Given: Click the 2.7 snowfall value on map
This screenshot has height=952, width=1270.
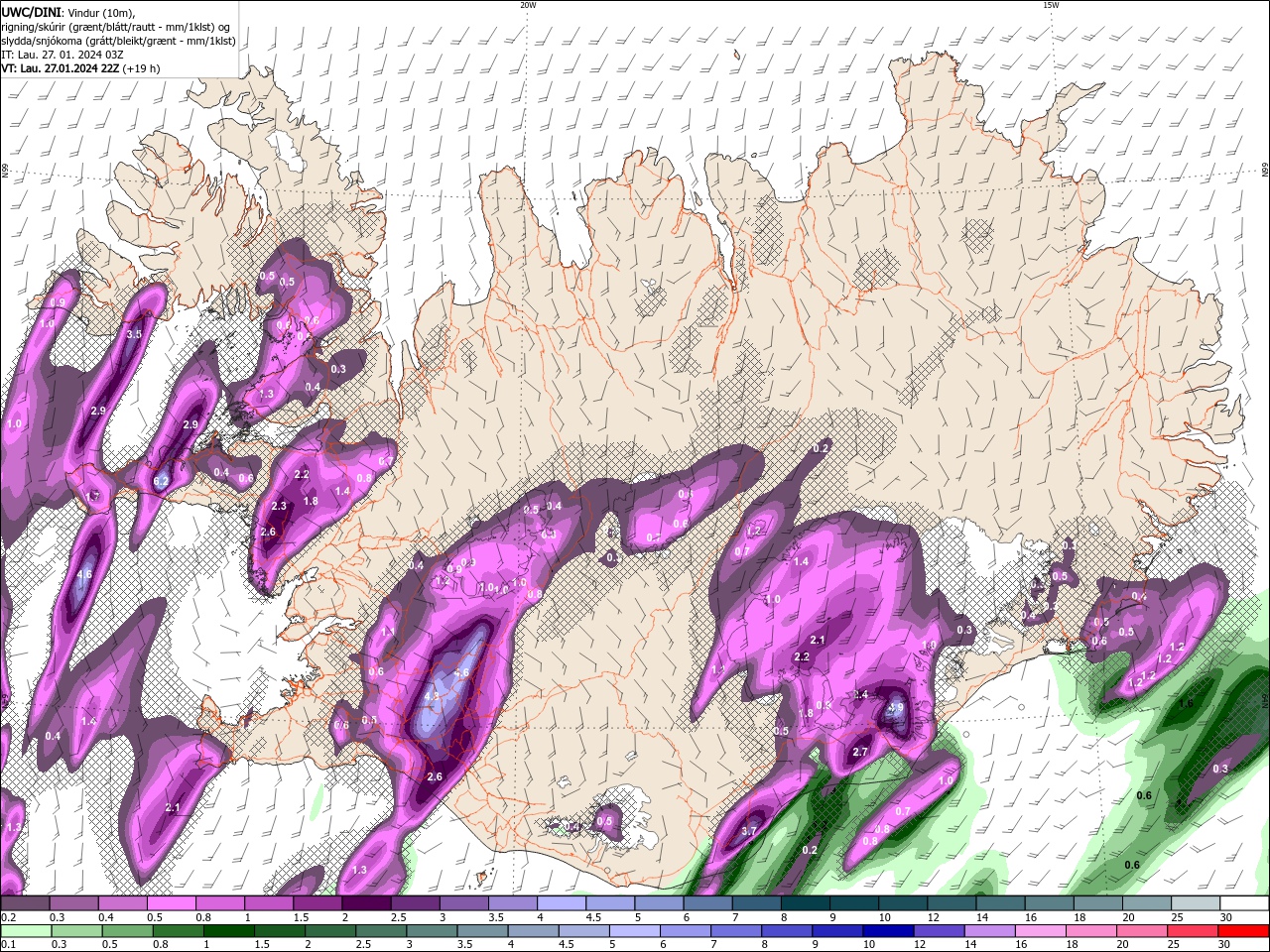Looking at the screenshot, I should [860, 752].
